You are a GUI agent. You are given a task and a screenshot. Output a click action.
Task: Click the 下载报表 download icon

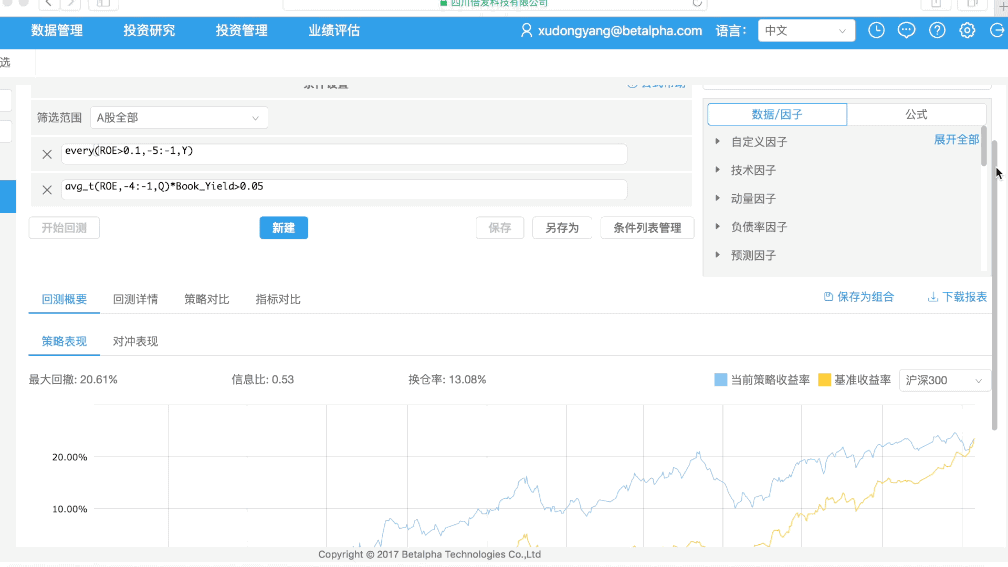933,297
